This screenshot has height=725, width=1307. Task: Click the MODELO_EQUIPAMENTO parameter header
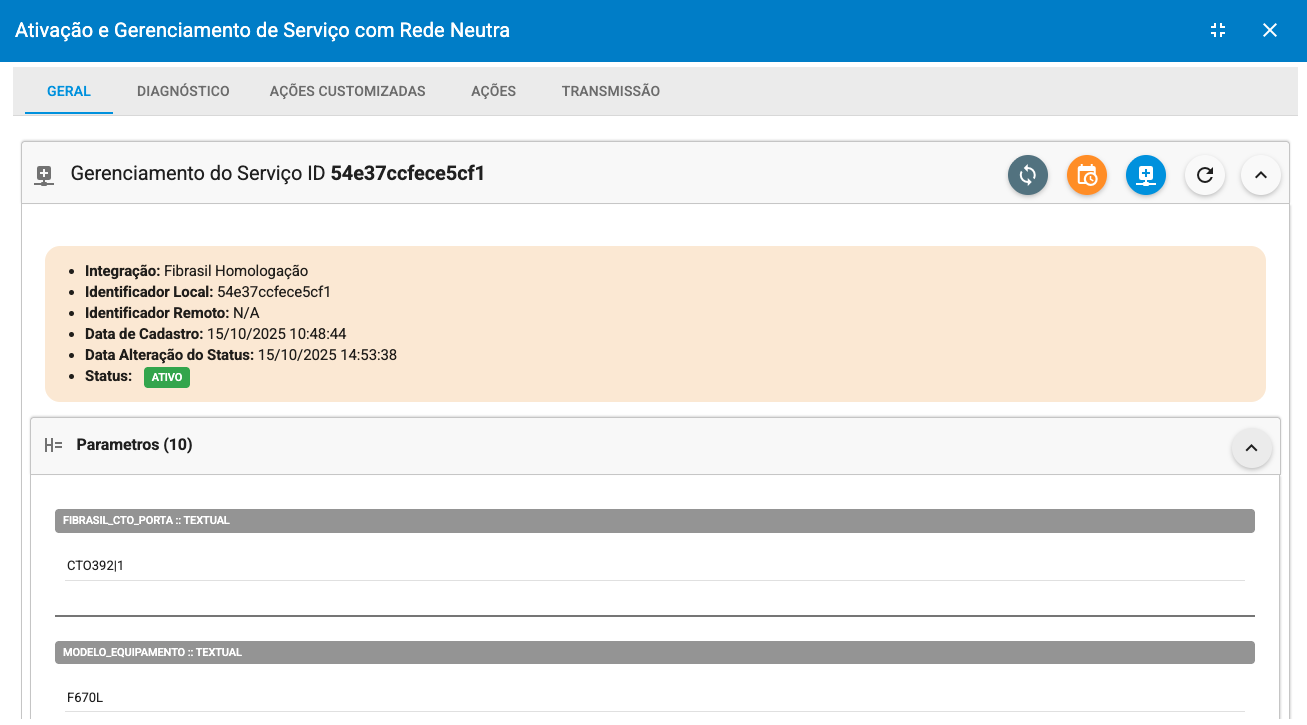[654, 652]
